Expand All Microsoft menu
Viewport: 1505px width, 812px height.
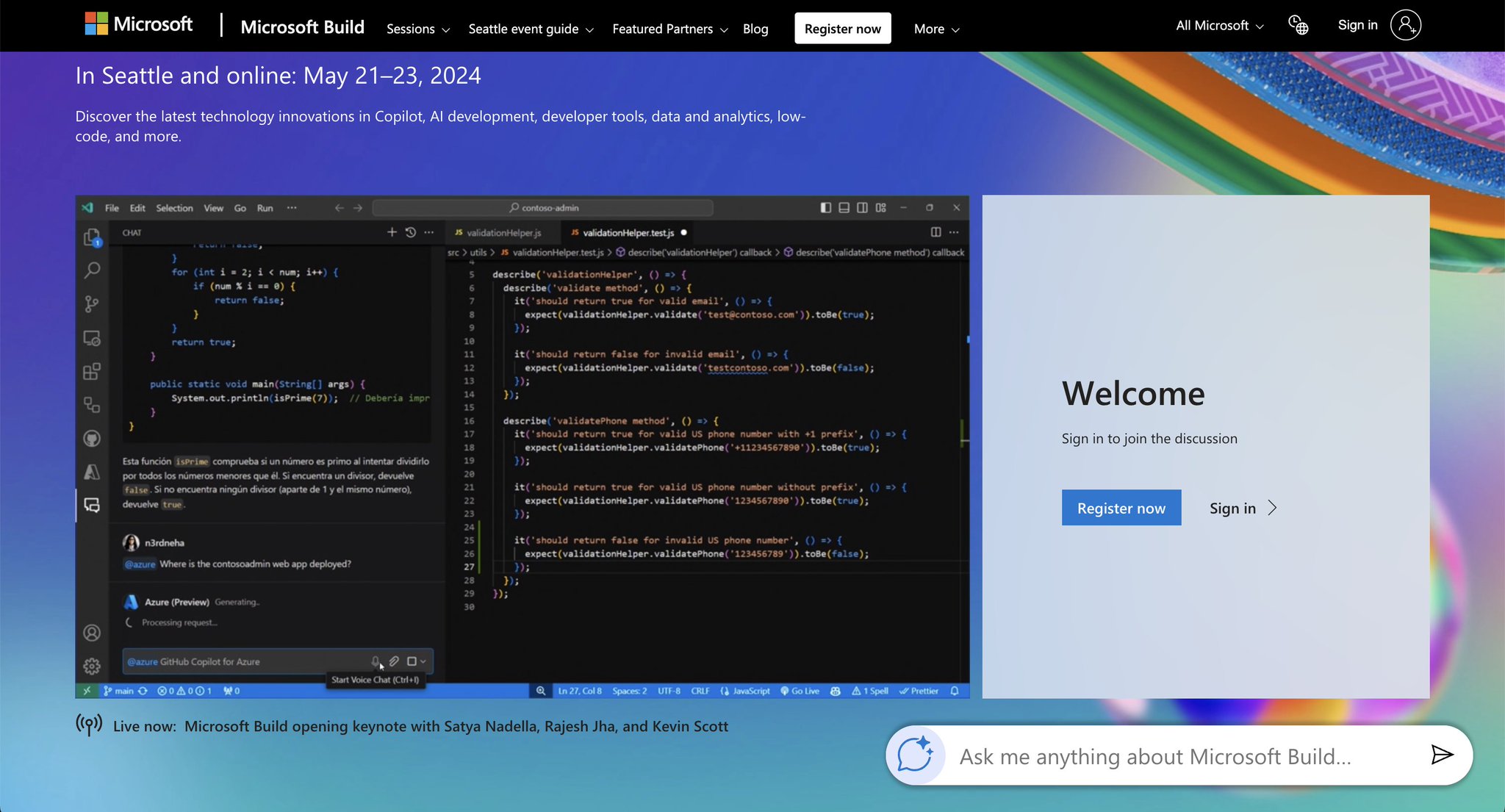[x=1220, y=26]
